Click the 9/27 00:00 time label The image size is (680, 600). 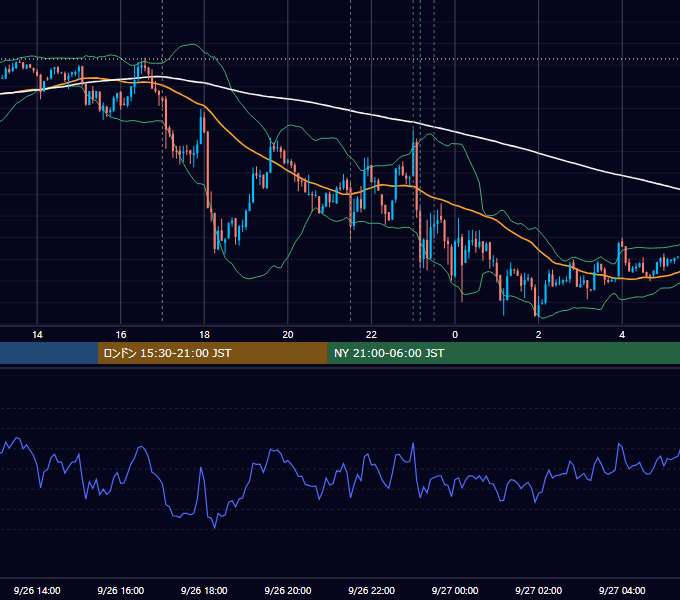(455, 590)
